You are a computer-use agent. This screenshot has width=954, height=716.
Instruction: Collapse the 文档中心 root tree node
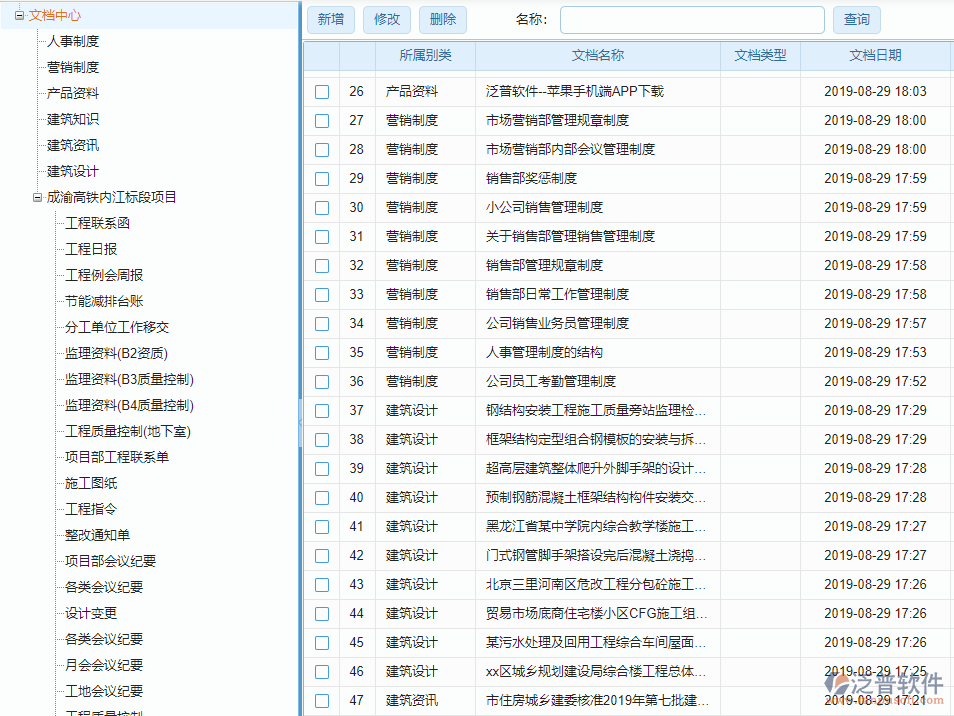point(18,15)
